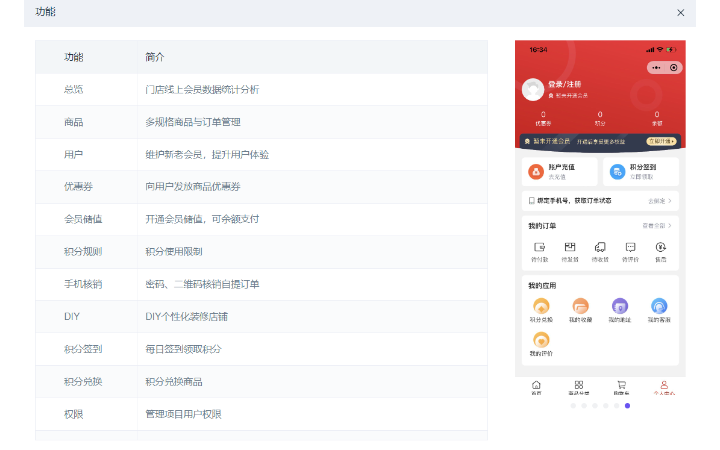Close the 功能 dialog
Screen dimensions: 720x450
[x=681, y=13]
